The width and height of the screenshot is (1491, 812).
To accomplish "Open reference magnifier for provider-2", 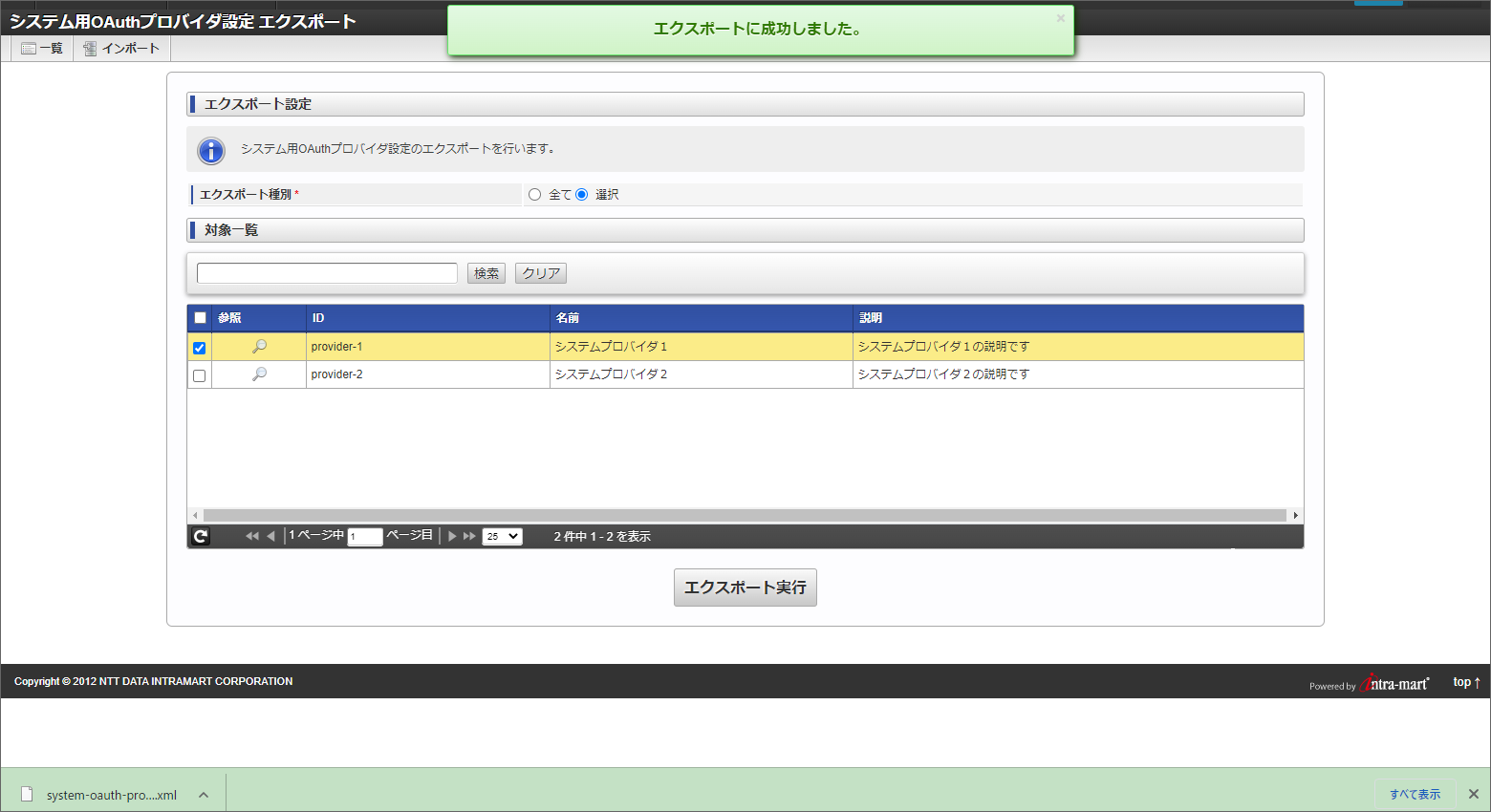I will (x=259, y=374).
